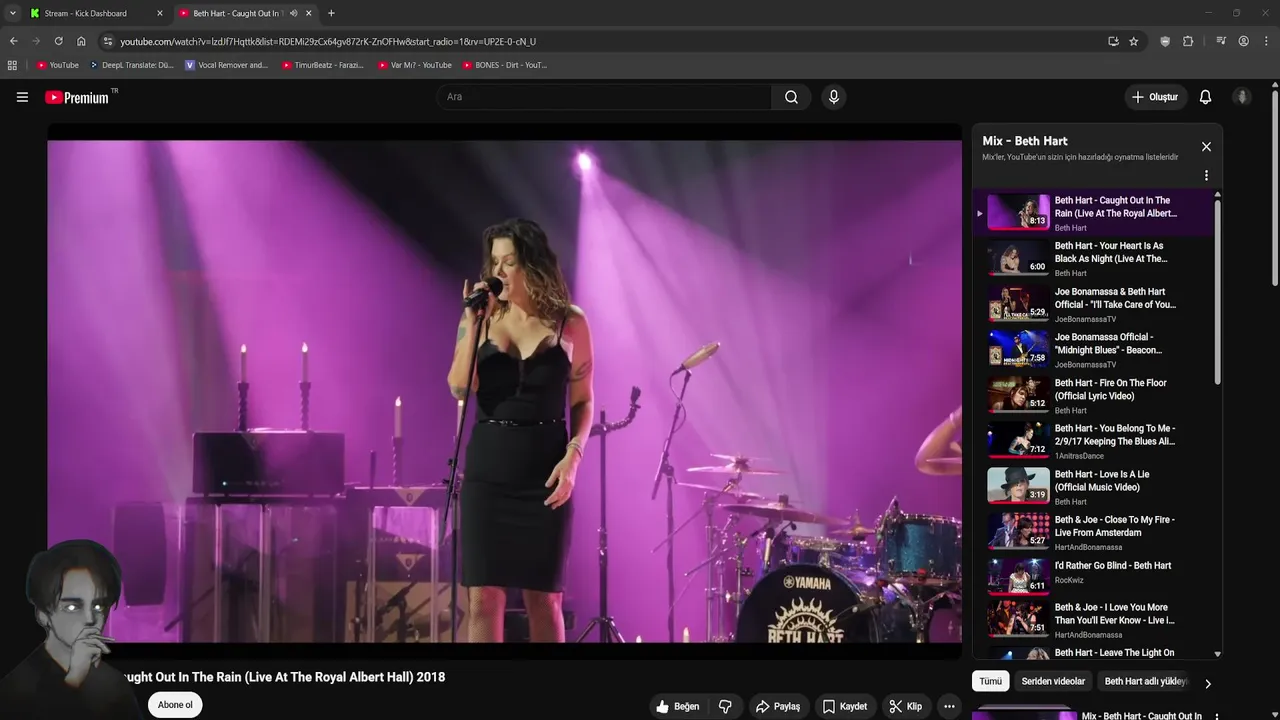Screen dimensions: 1280x720
Task: Open the YouTube bookmark
Action: pos(57,65)
